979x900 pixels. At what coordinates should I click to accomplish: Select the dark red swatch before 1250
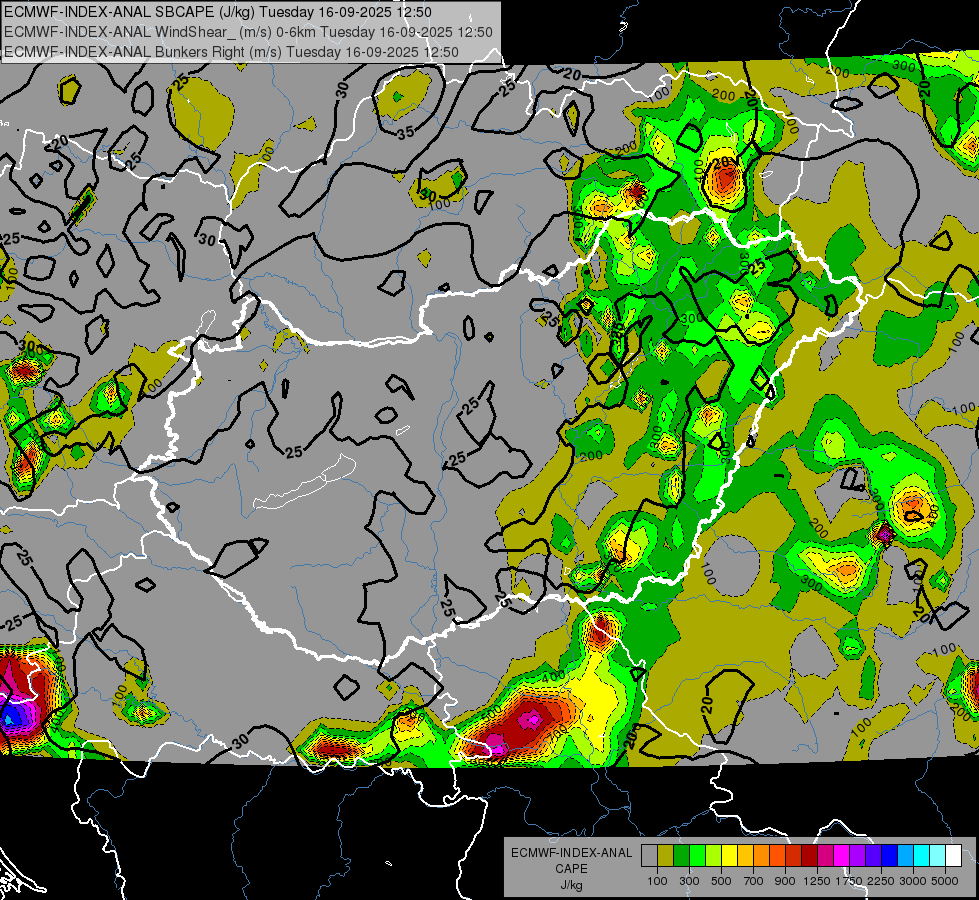coord(809,856)
